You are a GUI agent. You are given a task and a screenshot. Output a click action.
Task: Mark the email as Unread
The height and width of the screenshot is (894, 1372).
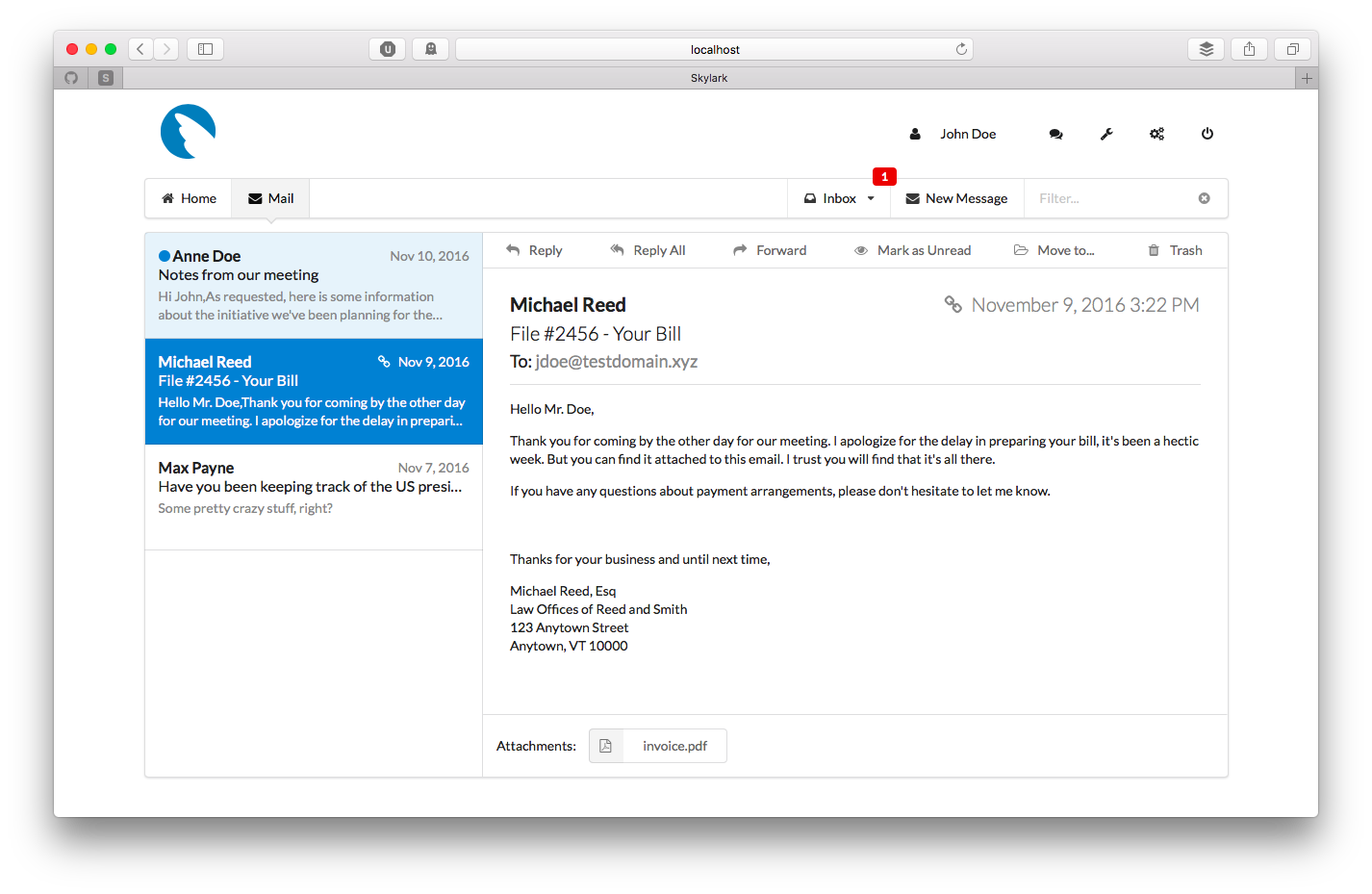tap(912, 250)
